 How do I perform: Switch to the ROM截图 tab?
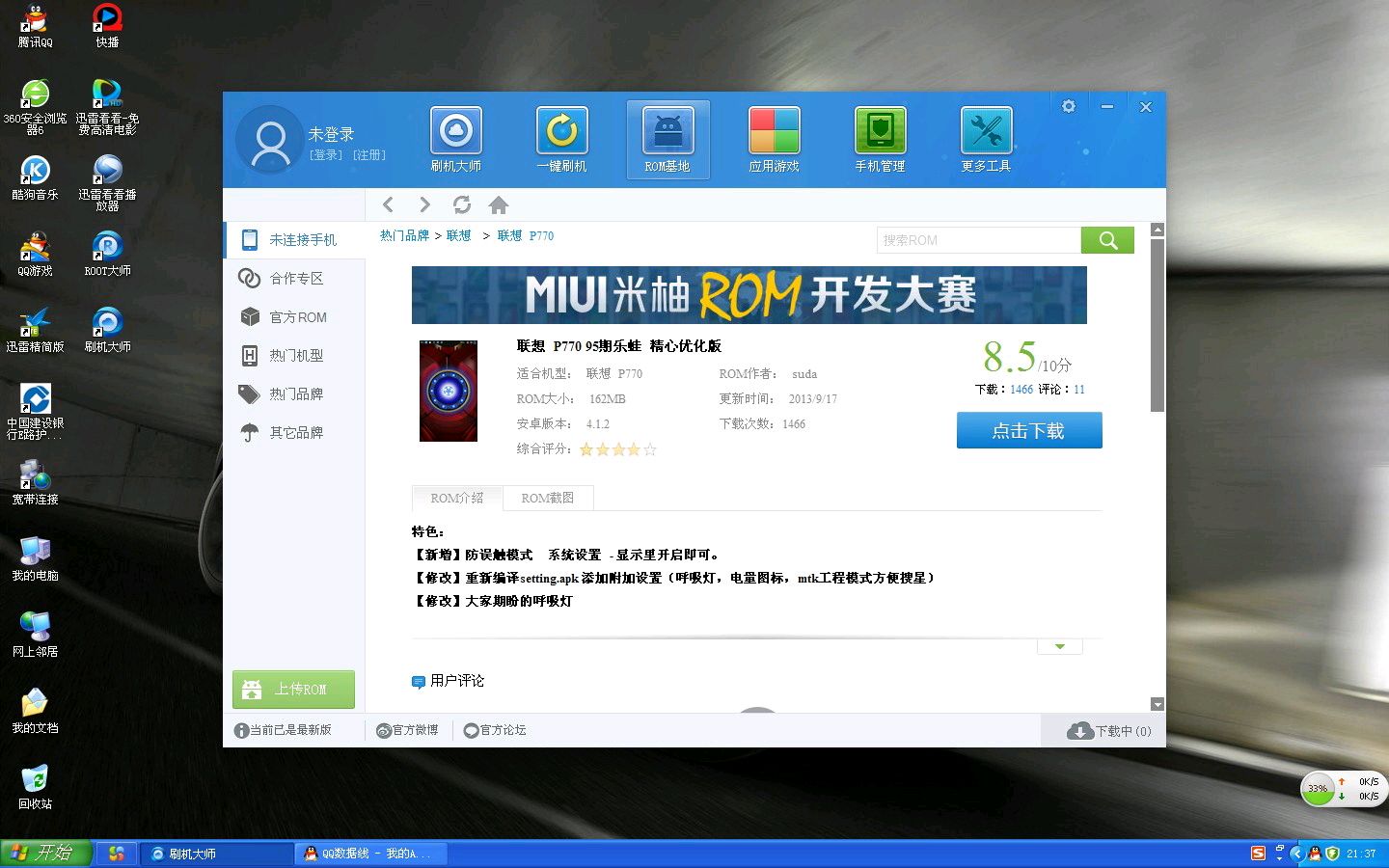[548, 498]
